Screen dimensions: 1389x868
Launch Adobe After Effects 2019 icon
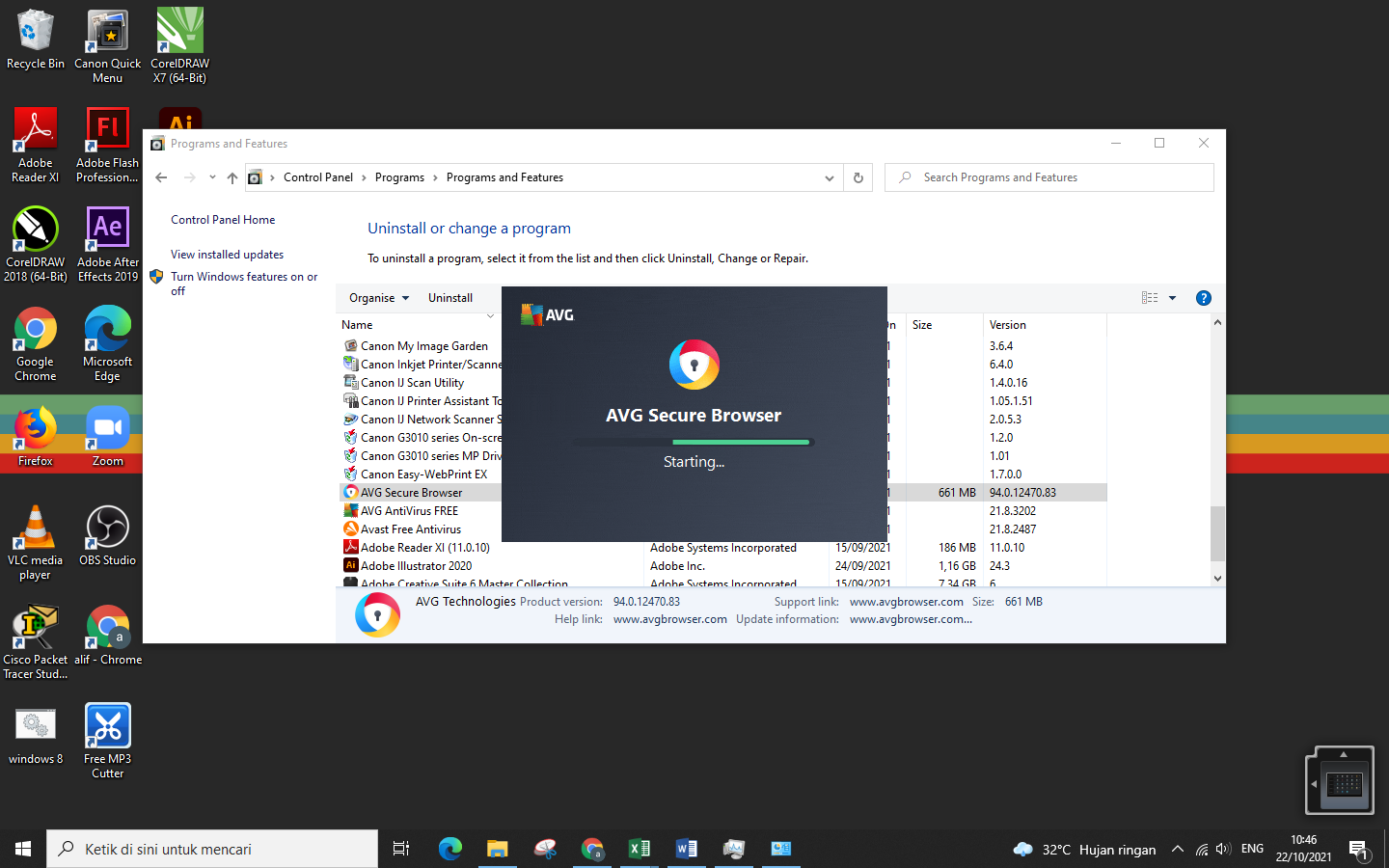pos(107,244)
